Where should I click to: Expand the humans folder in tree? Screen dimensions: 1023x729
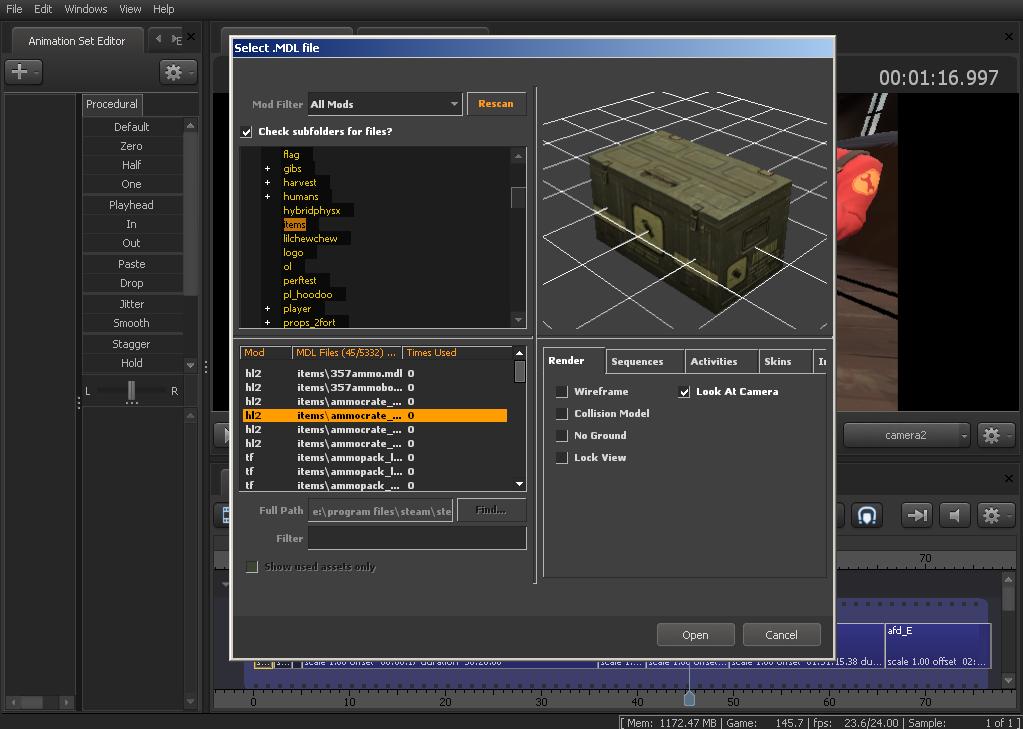267,197
